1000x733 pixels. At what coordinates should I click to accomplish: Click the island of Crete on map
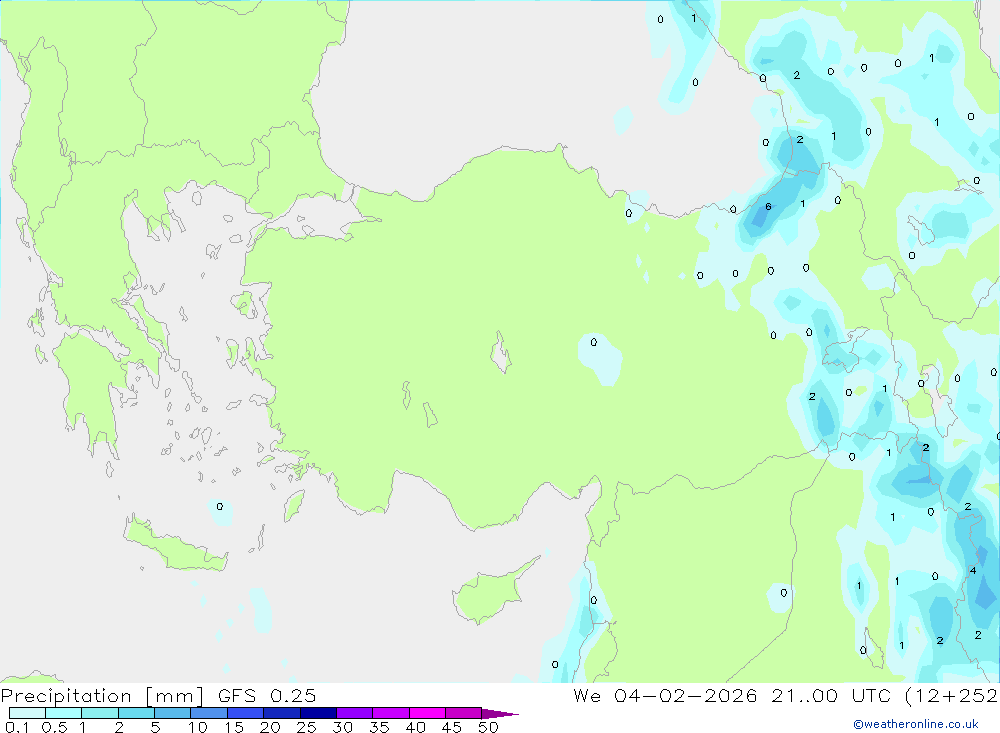(175, 545)
